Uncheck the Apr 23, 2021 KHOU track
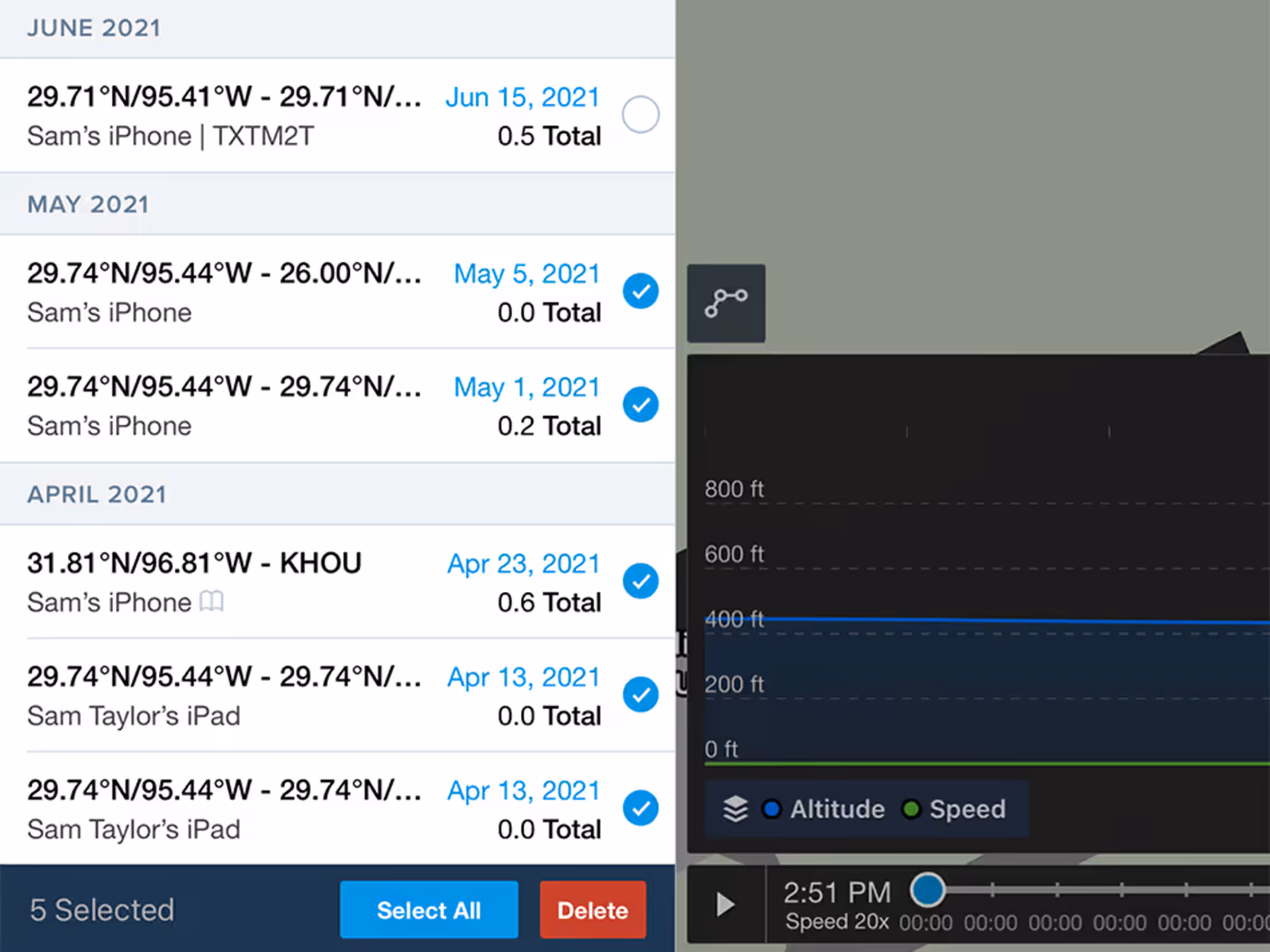The image size is (1270, 952). pyautogui.click(x=640, y=581)
